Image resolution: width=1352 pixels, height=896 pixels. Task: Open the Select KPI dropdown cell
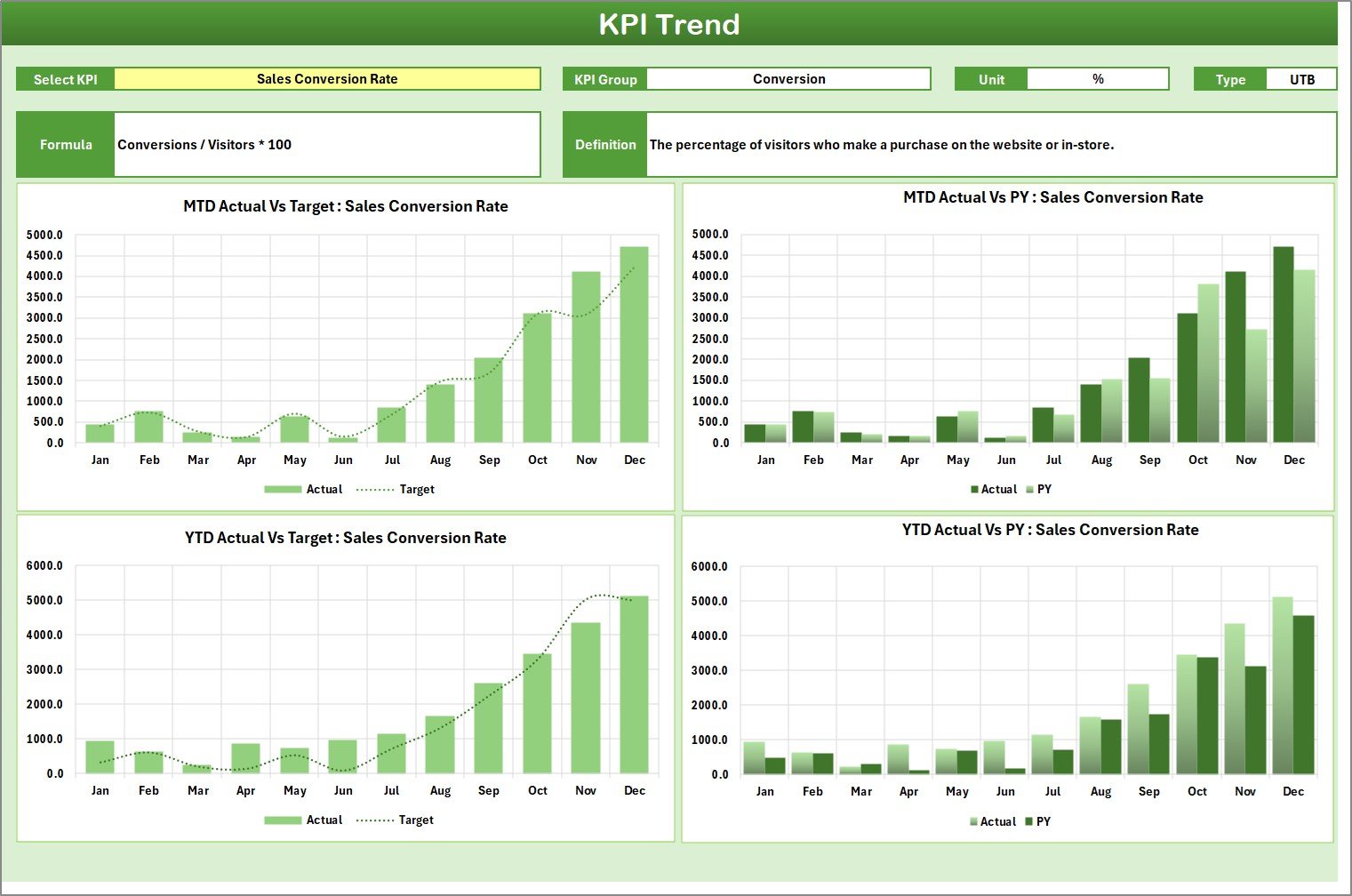pyautogui.click(x=327, y=79)
